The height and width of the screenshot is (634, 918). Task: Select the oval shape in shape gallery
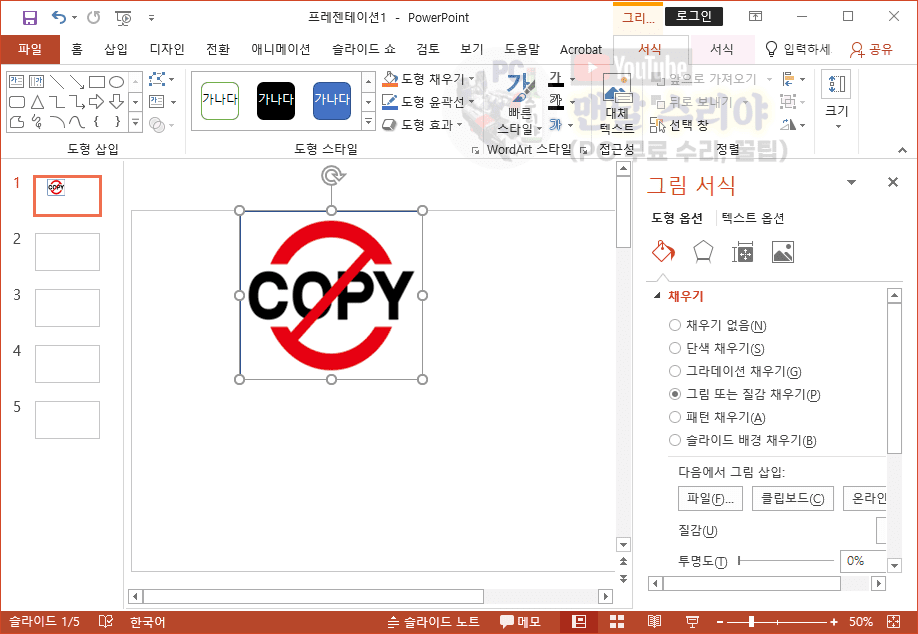pyautogui.click(x=117, y=81)
